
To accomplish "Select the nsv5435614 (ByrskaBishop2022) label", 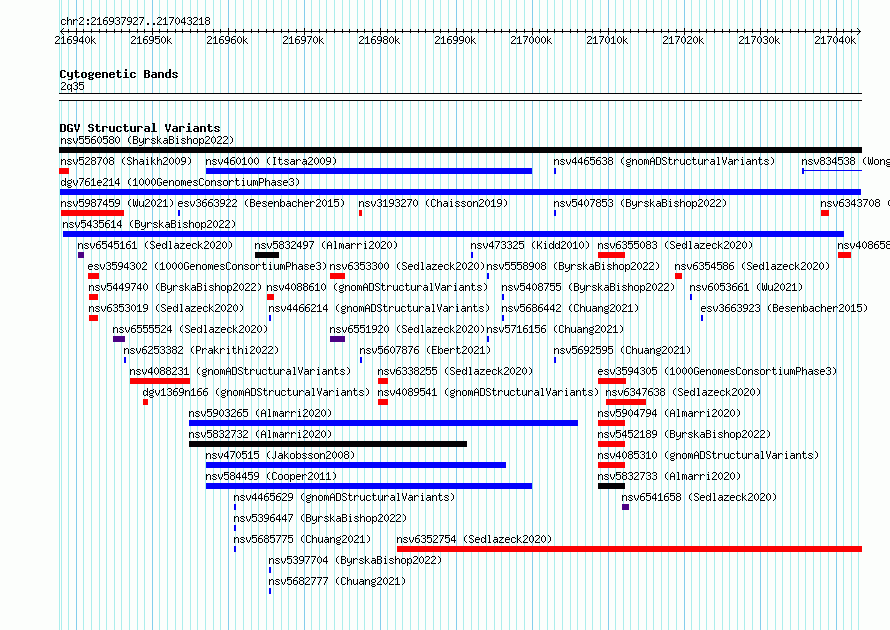I will point(149,224).
